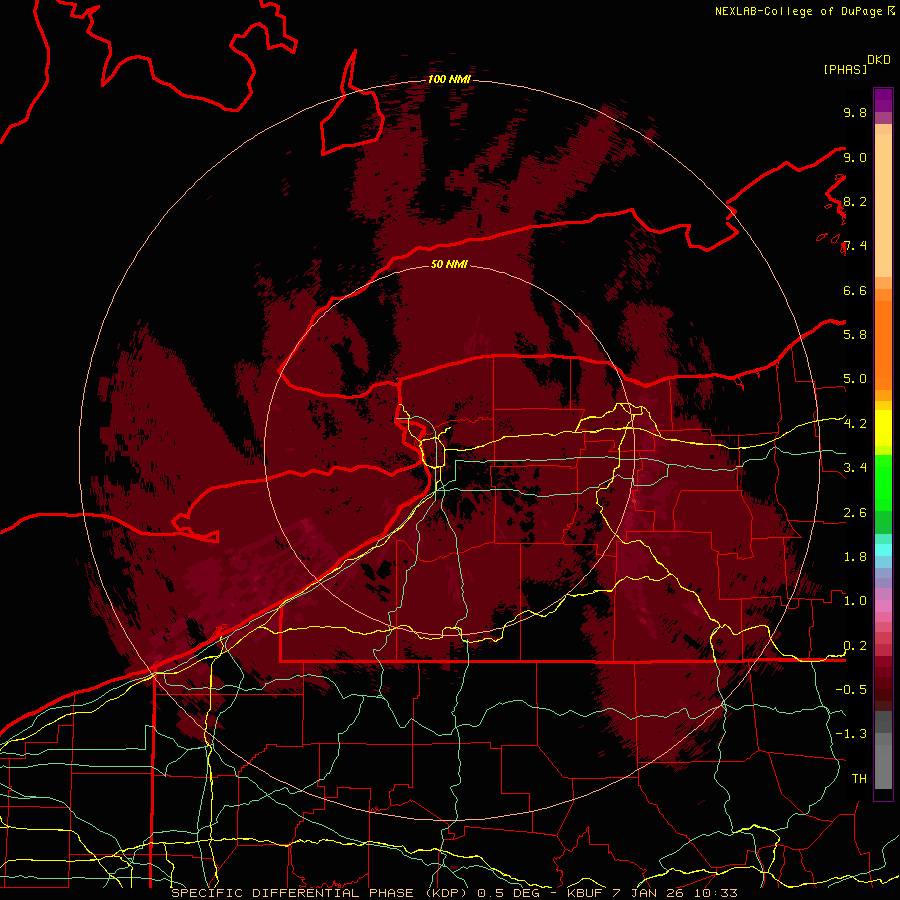
Task: Click the 5.8 scale value
Action: (x=855, y=334)
